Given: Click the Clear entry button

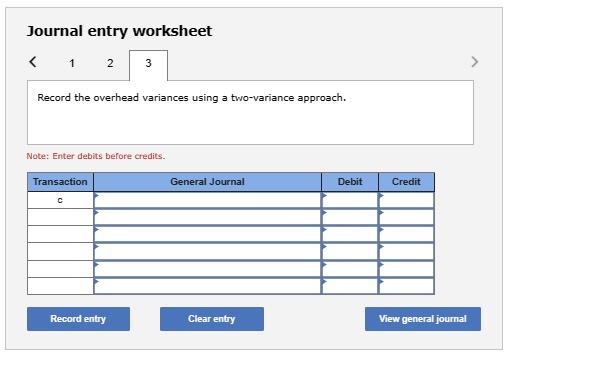Looking at the screenshot, I should (212, 319).
